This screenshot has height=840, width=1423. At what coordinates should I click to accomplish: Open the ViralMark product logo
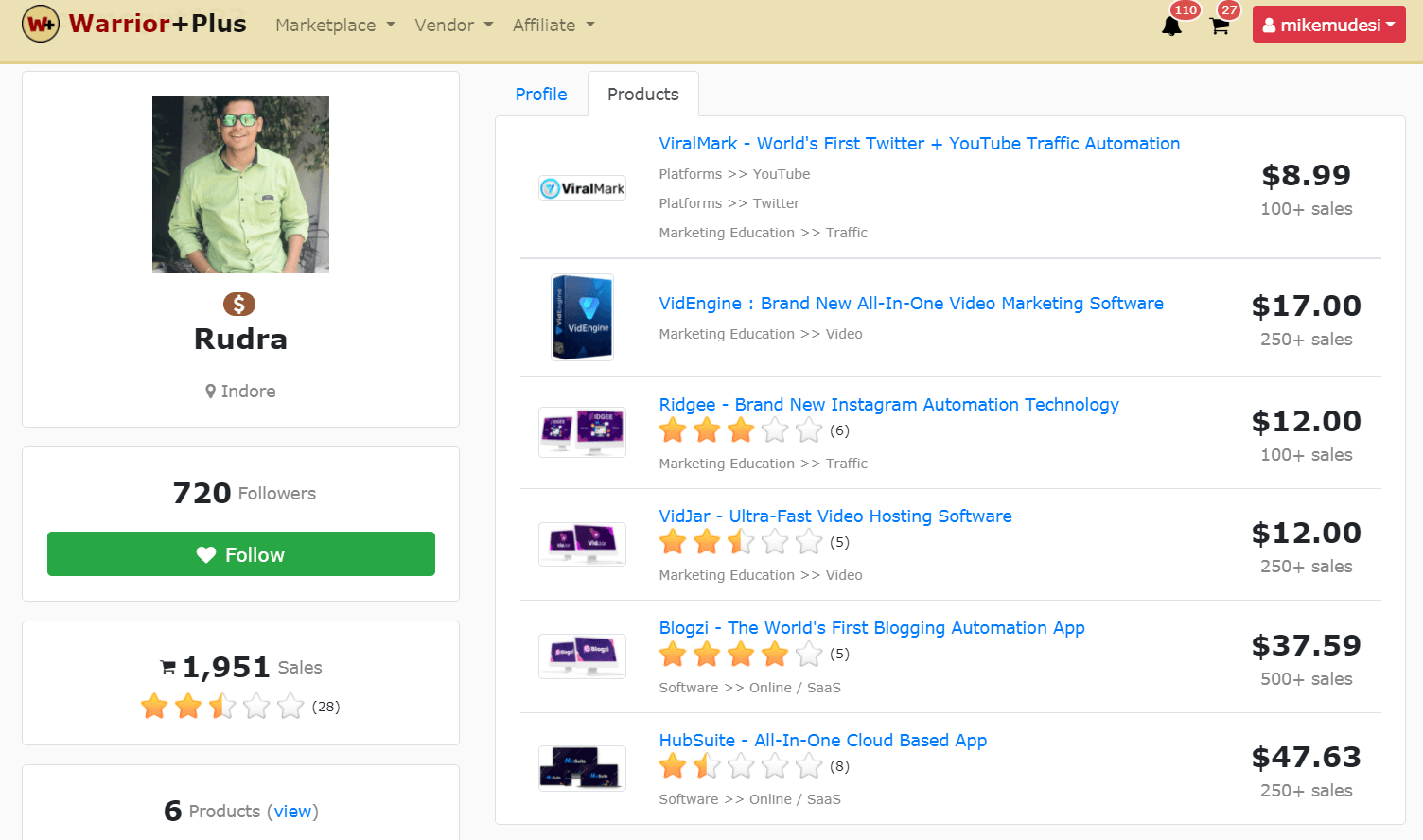[x=582, y=188]
